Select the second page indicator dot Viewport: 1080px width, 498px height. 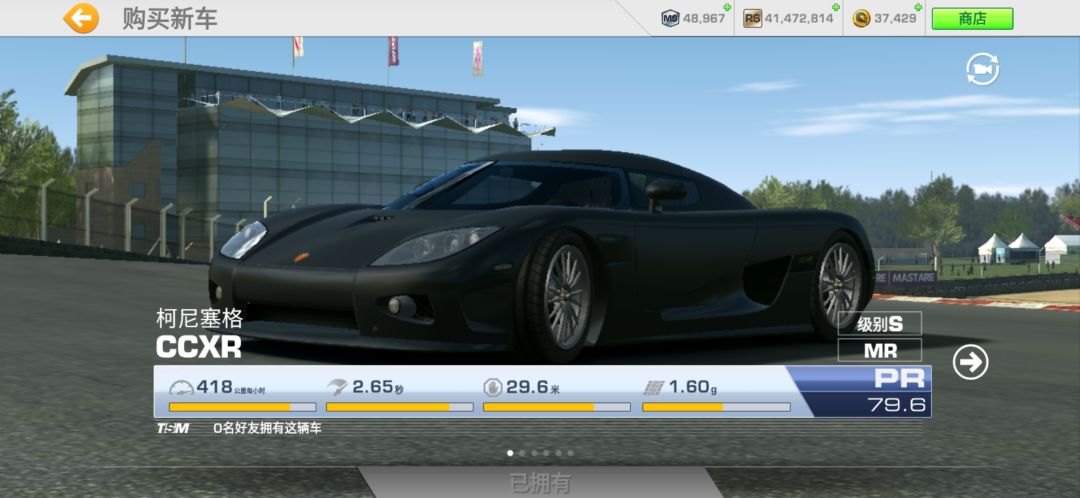coord(521,453)
